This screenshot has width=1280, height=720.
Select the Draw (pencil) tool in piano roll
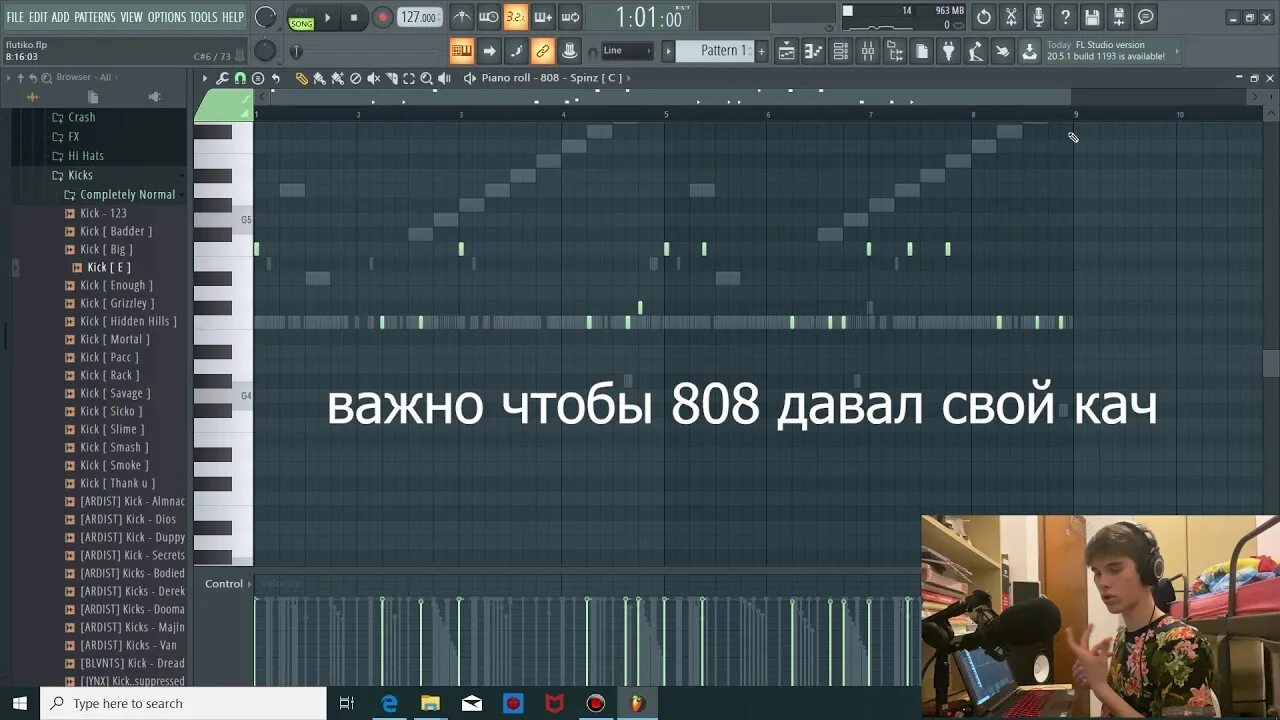pyautogui.click(x=304, y=78)
